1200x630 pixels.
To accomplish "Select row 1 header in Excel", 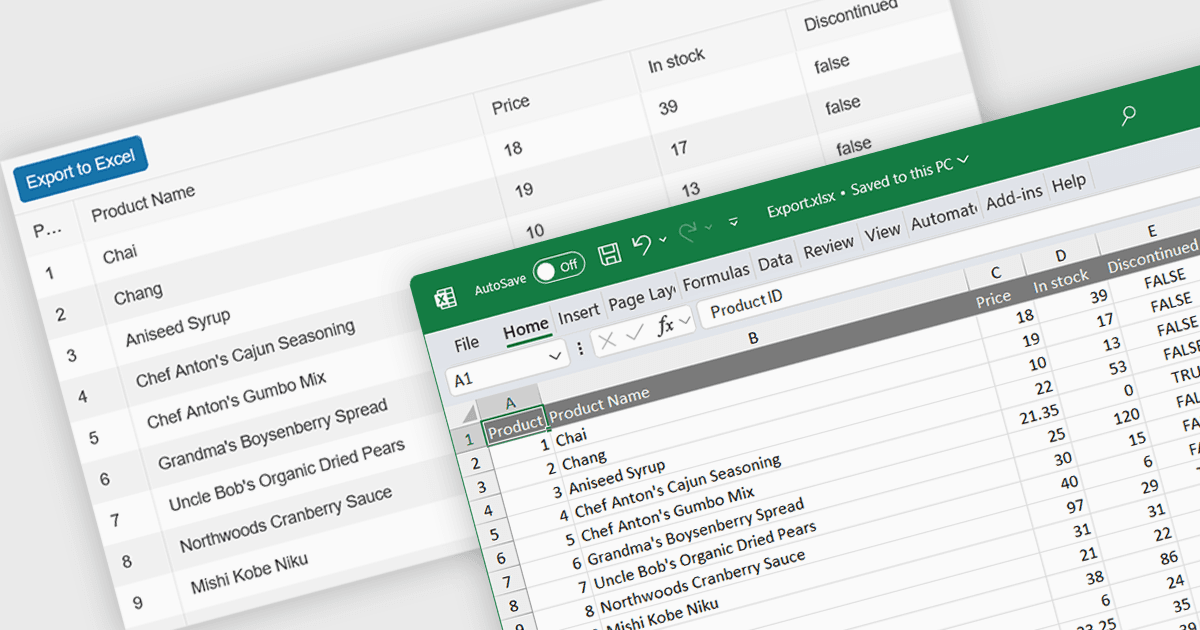I will pyautogui.click(x=468, y=440).
